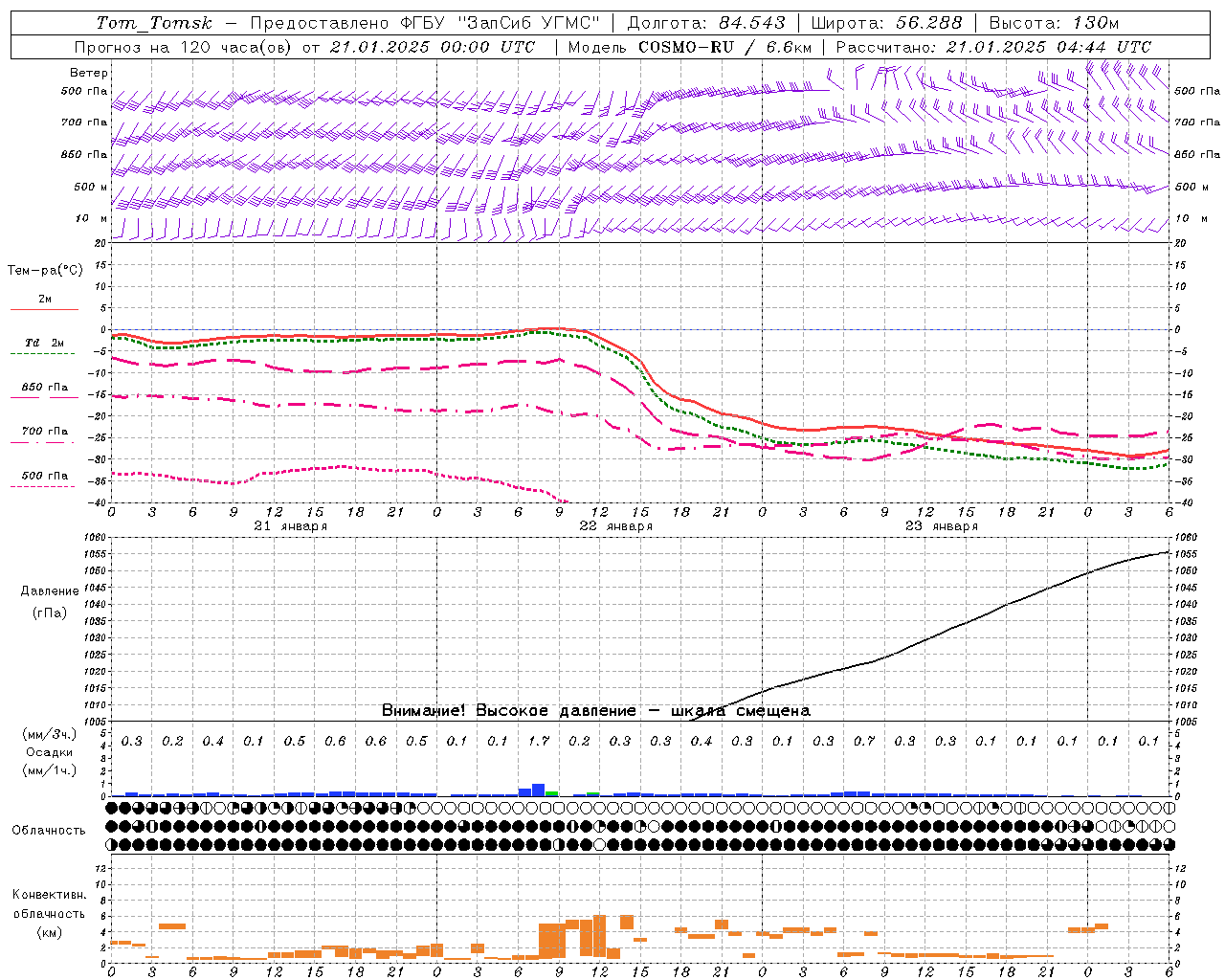Click the text Прогноз на 120 часа(ов)

coord(184,47)
